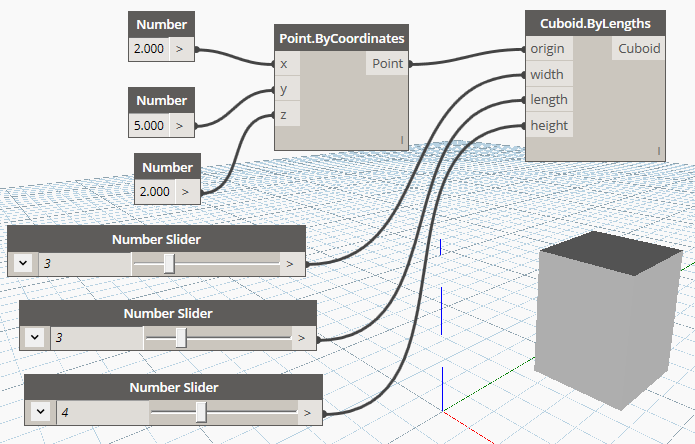
Task: Expand the dropdown of the slider wired to length
Action: [35, 337]
